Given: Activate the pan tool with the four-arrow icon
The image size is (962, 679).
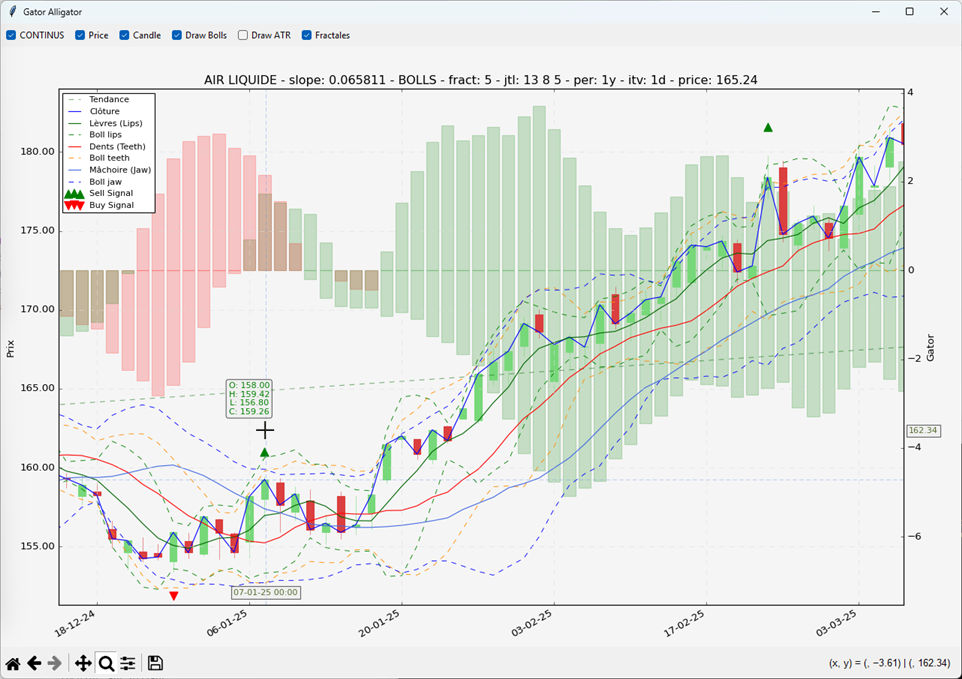Looking at the screenshot, I should click(x=83, y=663).
